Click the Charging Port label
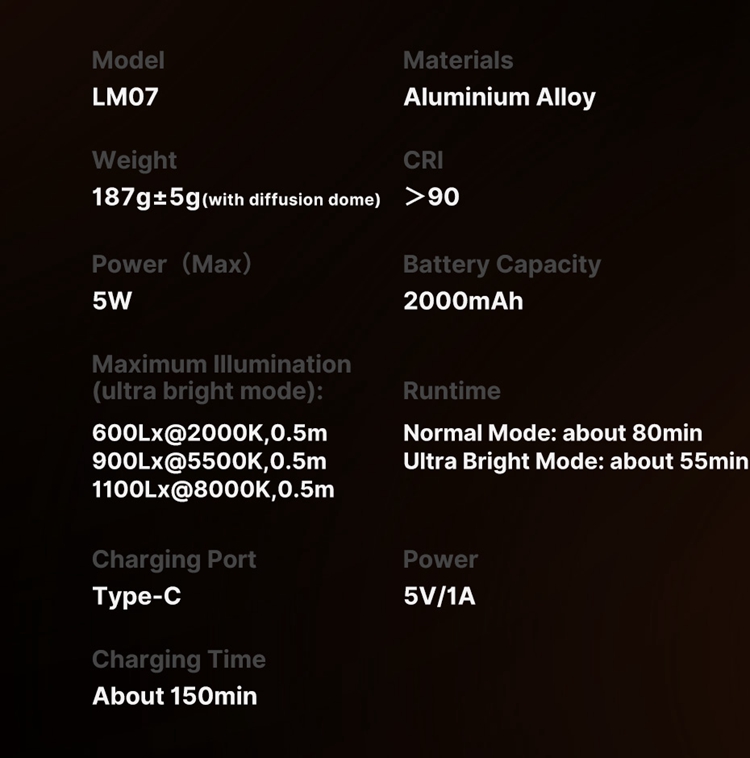Viewport: 750px width, 758px height. point(174,559)
